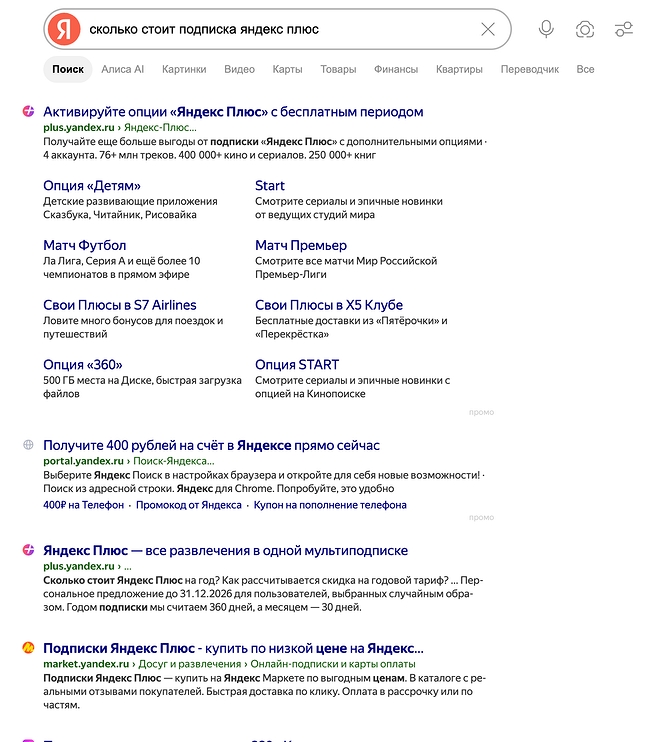Open image search via the camera icon
The image size is (650, 742).
585,29
